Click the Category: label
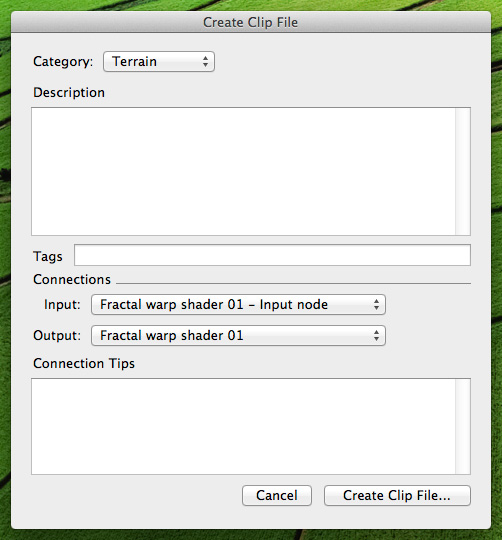This screenshot has width=502, height=540. 63,62
